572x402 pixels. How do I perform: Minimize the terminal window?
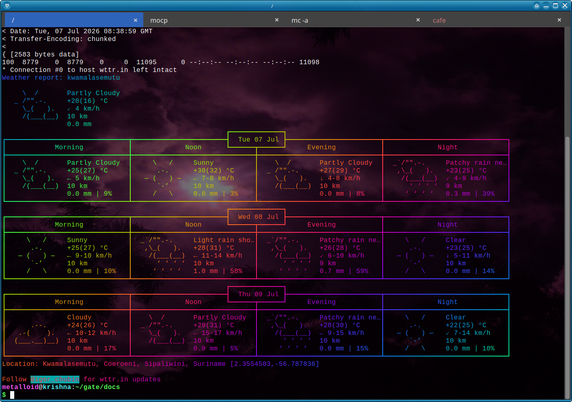click(x=546, y=5)
